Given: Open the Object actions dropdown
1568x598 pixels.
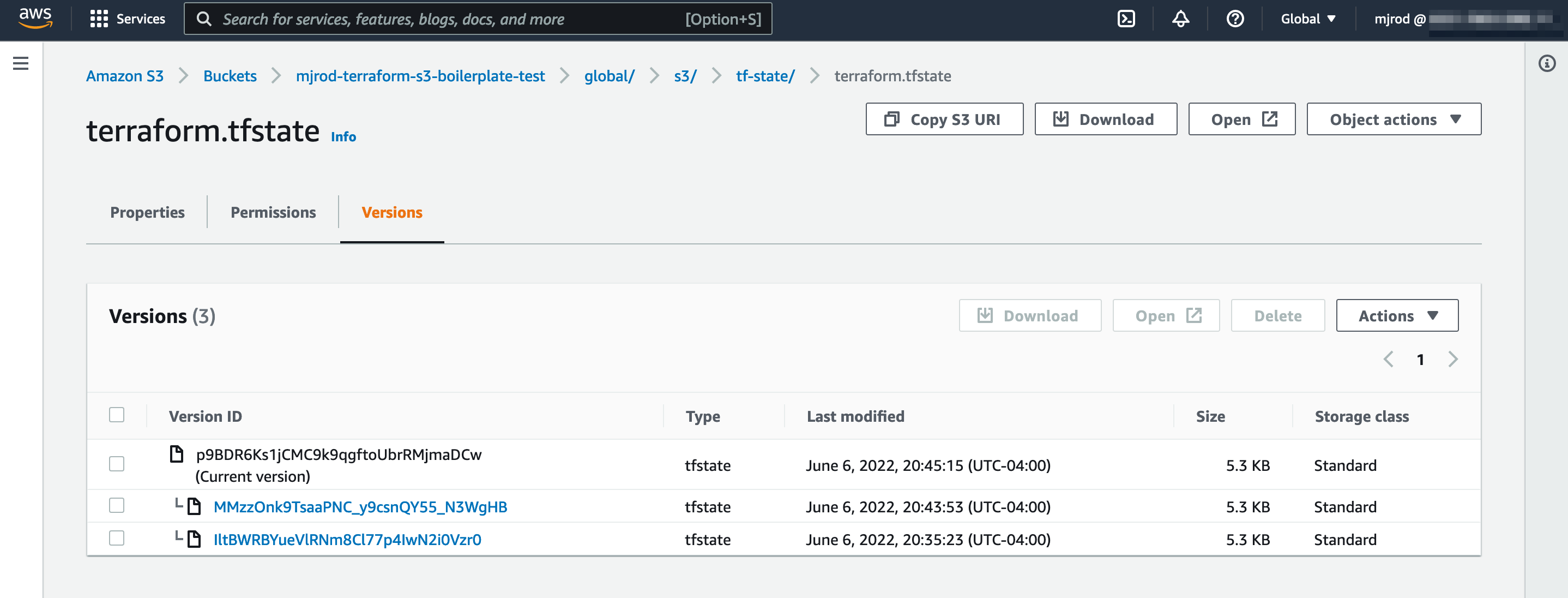Looking at the screenshot, I should (x=1394, y=119).
